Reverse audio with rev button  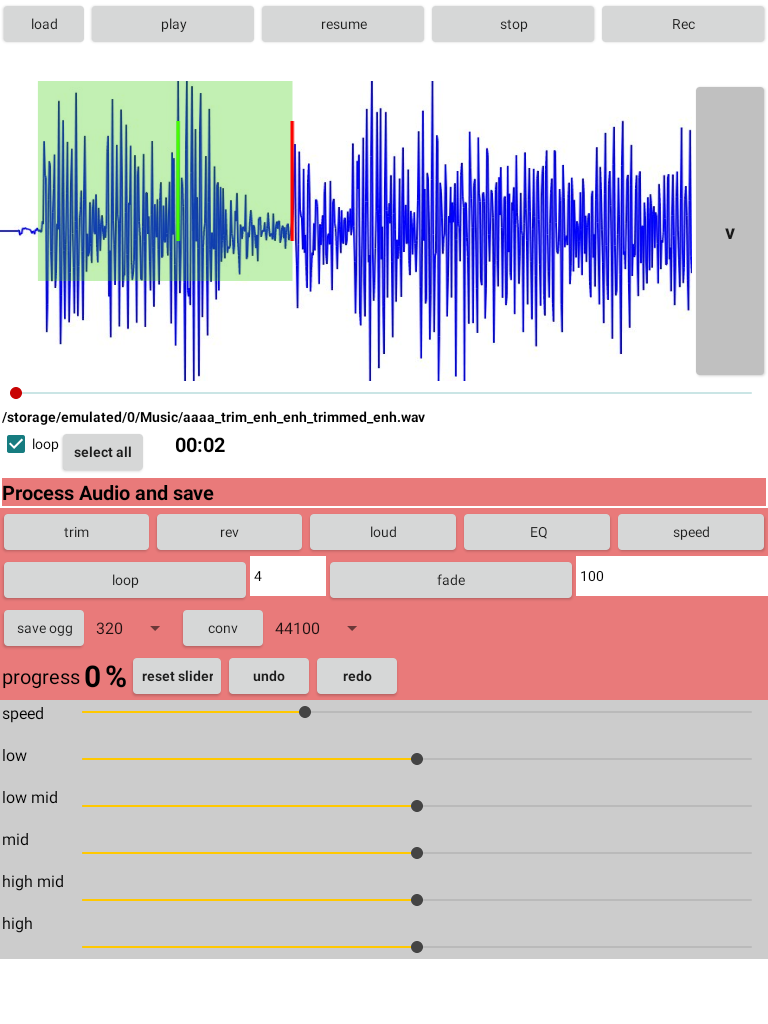coord(229,532)
